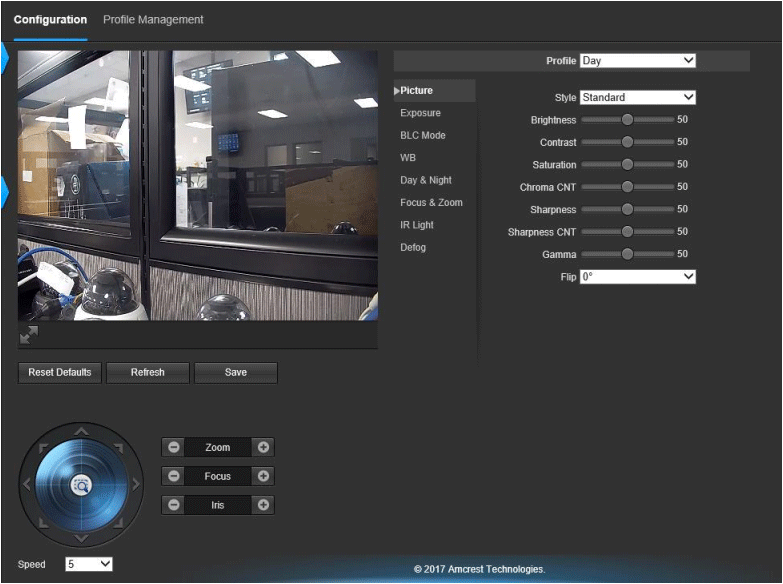Open the Flip dropdown
Screen dimensions: 783x584
pyautogui.click(x=638, y=277)
